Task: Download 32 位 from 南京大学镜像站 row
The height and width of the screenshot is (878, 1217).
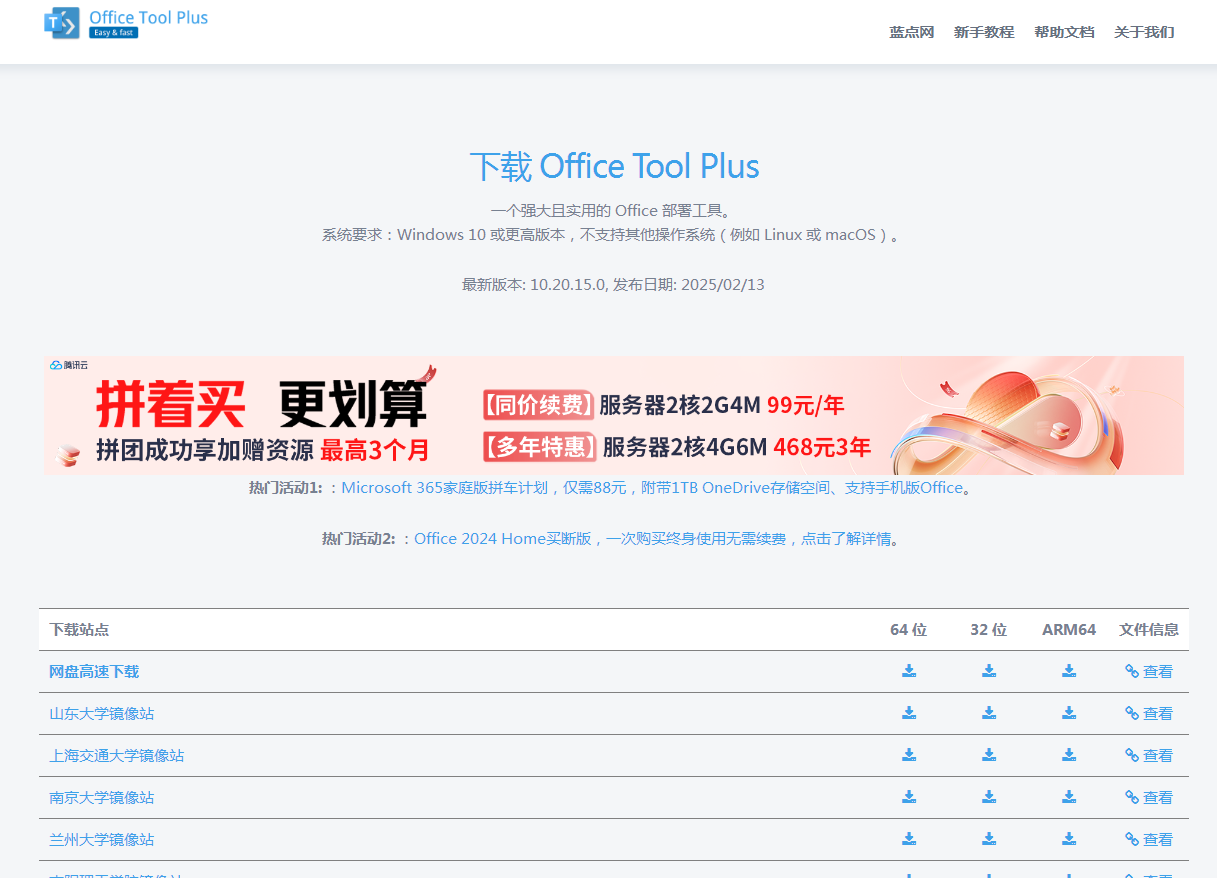Action: (x=989, y=797)
